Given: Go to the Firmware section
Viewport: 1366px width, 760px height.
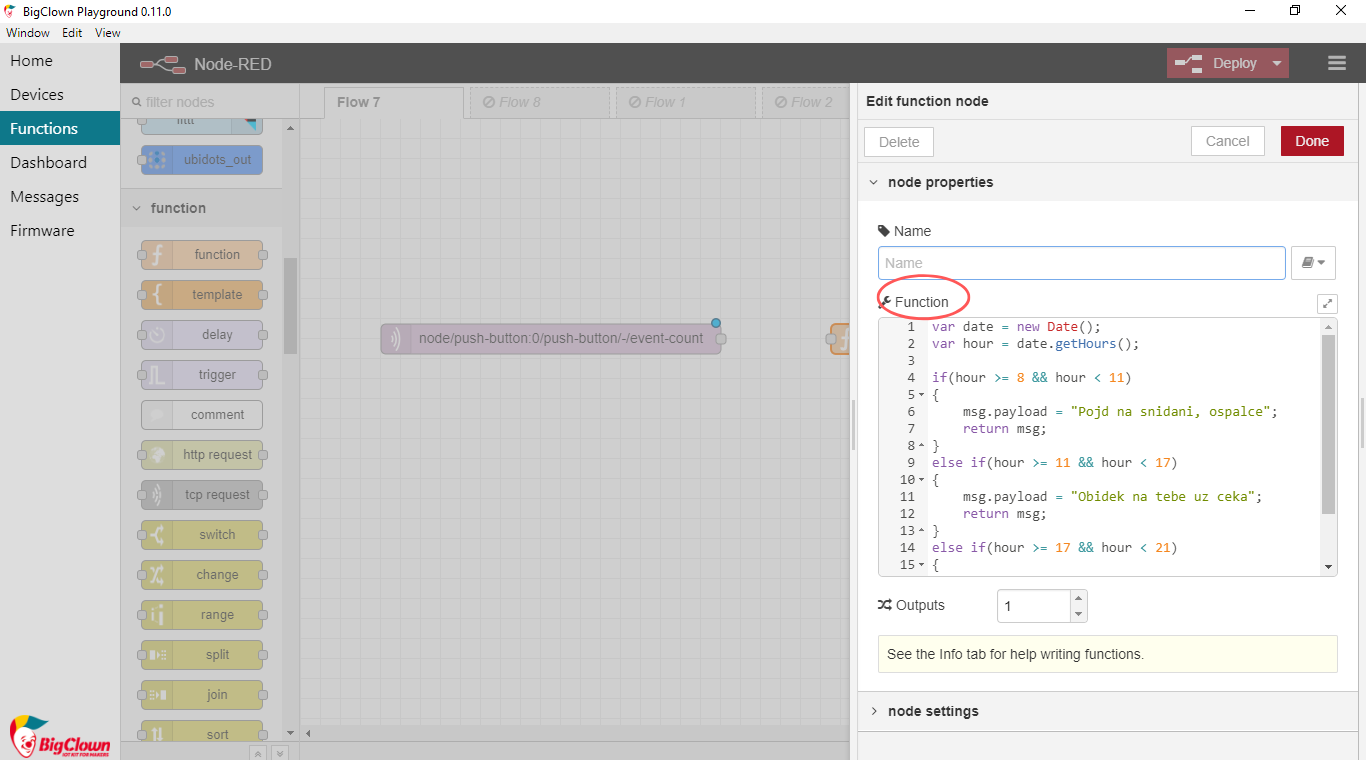Looking at the screenshot, I should [60, 231].
